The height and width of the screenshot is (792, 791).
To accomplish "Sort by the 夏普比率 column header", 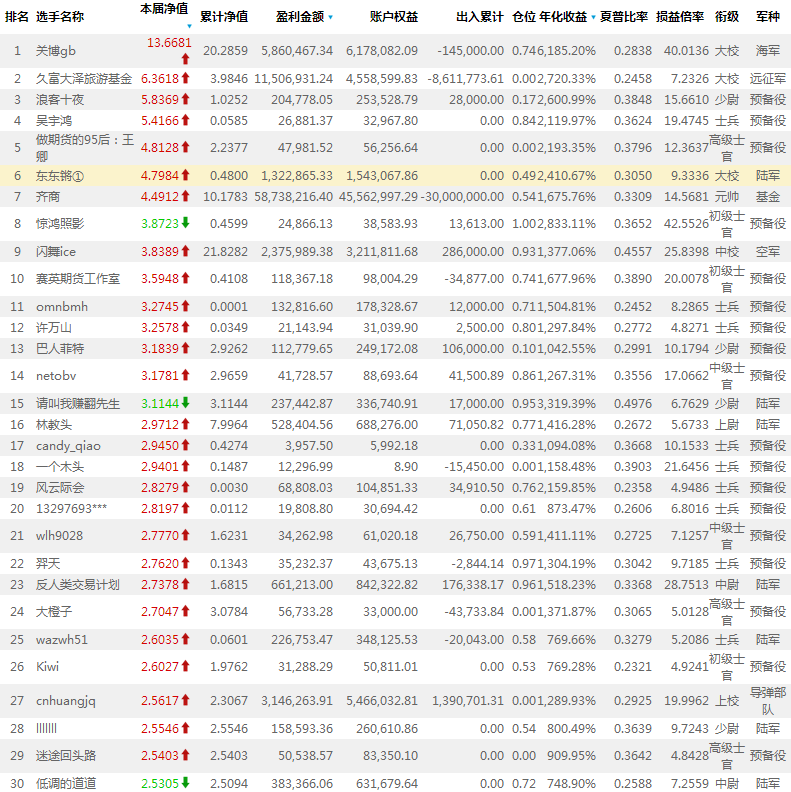I will (x=624, y=17).
